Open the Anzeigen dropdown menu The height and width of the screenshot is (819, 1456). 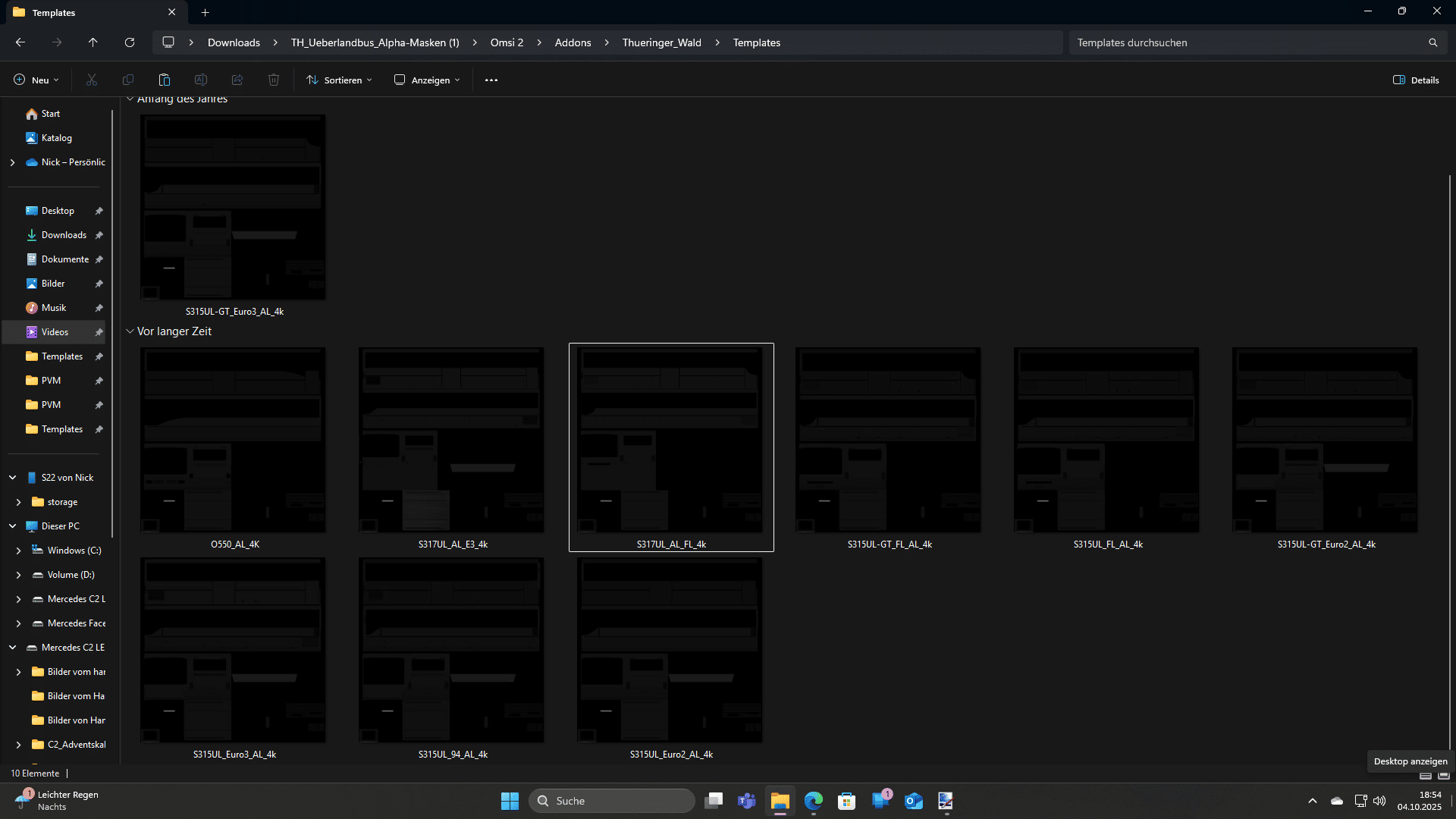427,80
